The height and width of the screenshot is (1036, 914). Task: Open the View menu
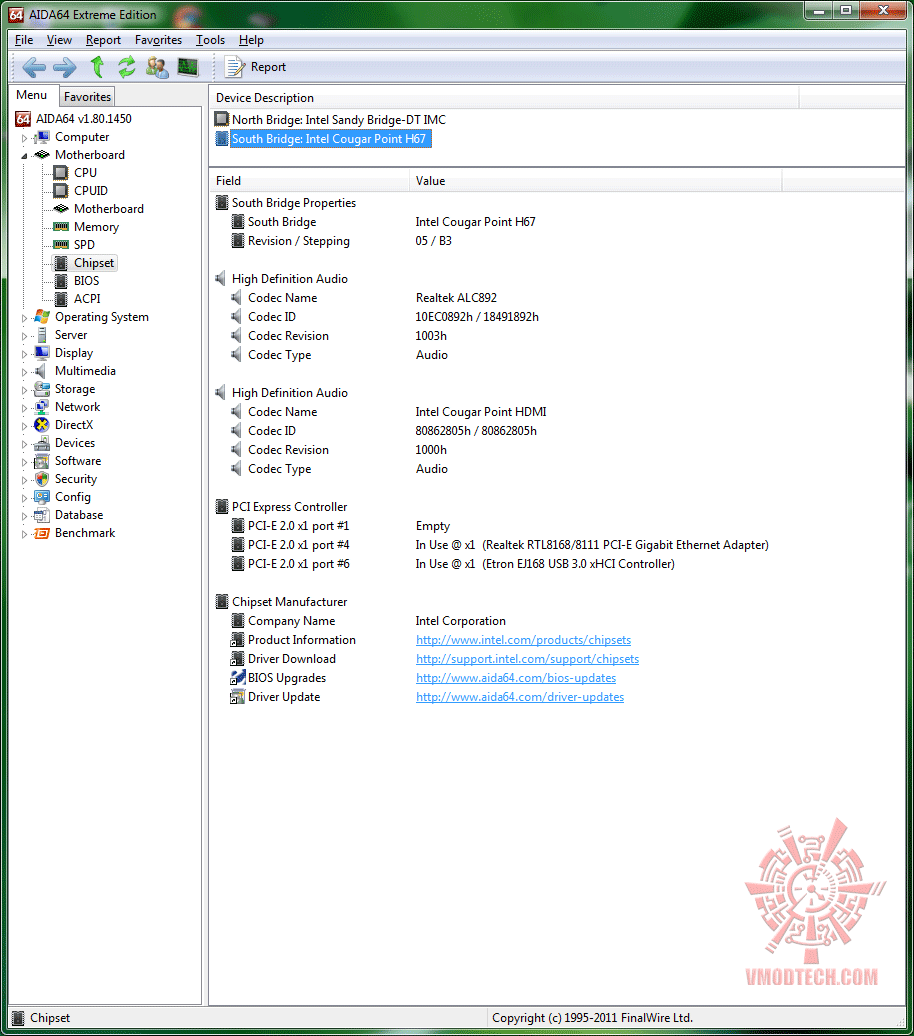pyautogui.click(x=59, y=40)
